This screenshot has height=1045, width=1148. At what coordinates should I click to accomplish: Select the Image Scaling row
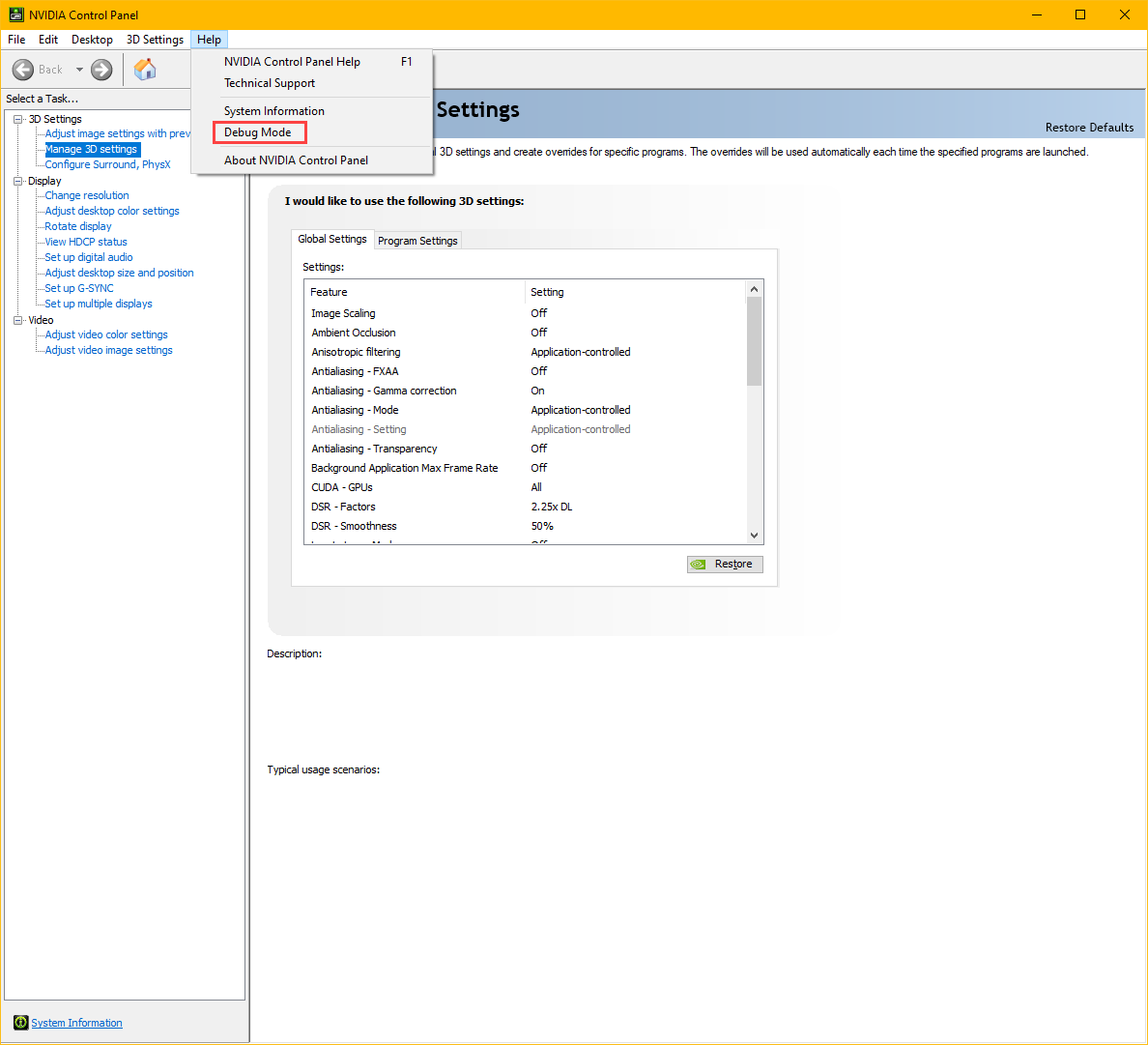[x=525, y=313]
